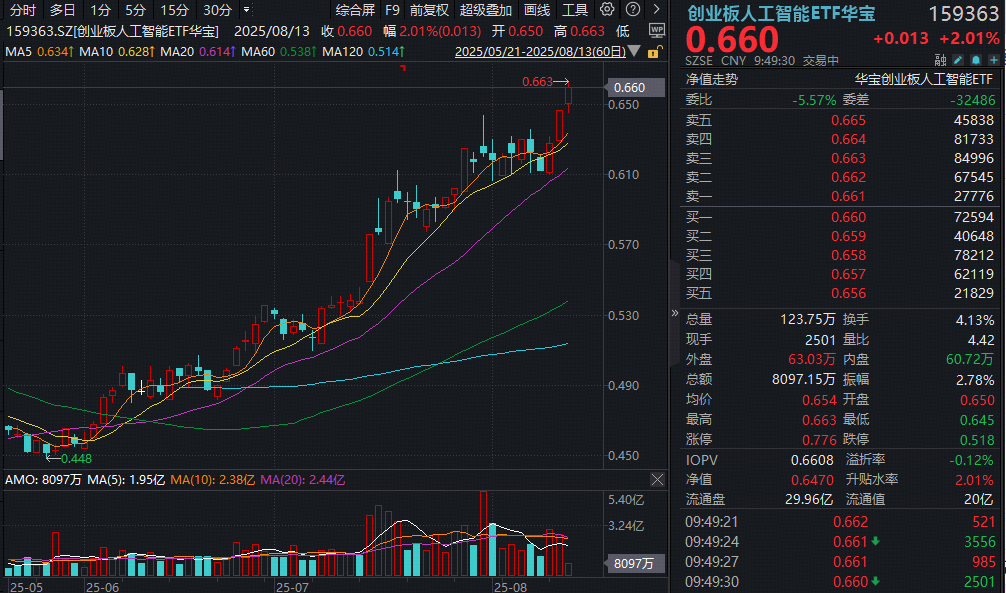Click the 华宝创业板人工智能ETF fund name link

(924, 80)
